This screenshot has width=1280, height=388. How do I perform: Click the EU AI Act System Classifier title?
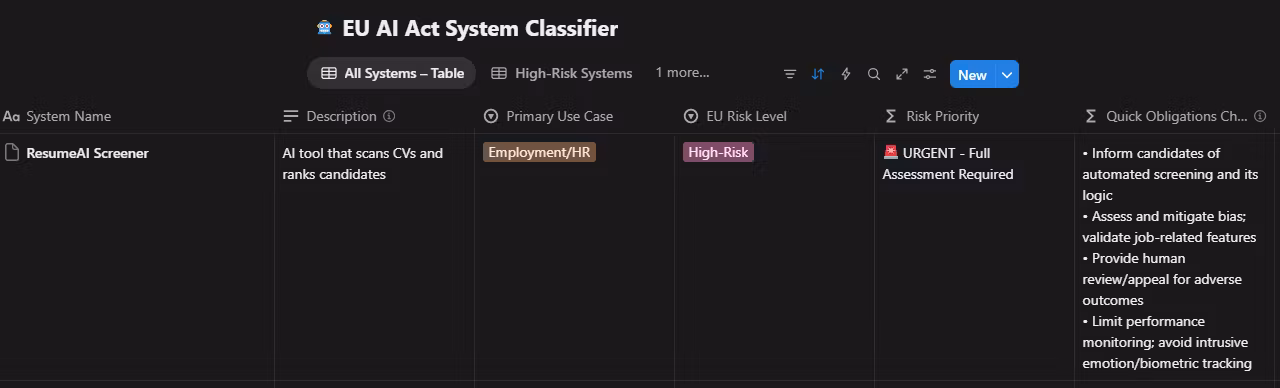pos(480,28)
